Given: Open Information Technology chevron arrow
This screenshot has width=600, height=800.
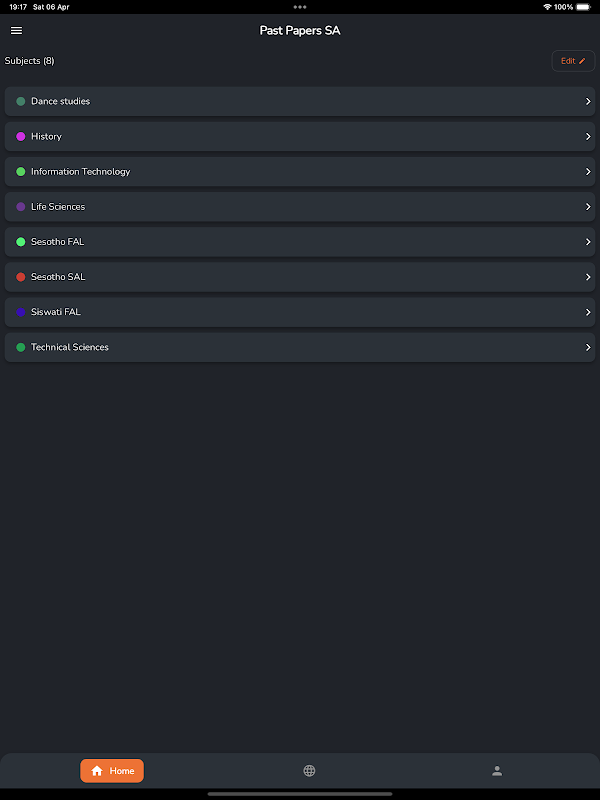Looking at the screenshot, I should pos(588,172).
